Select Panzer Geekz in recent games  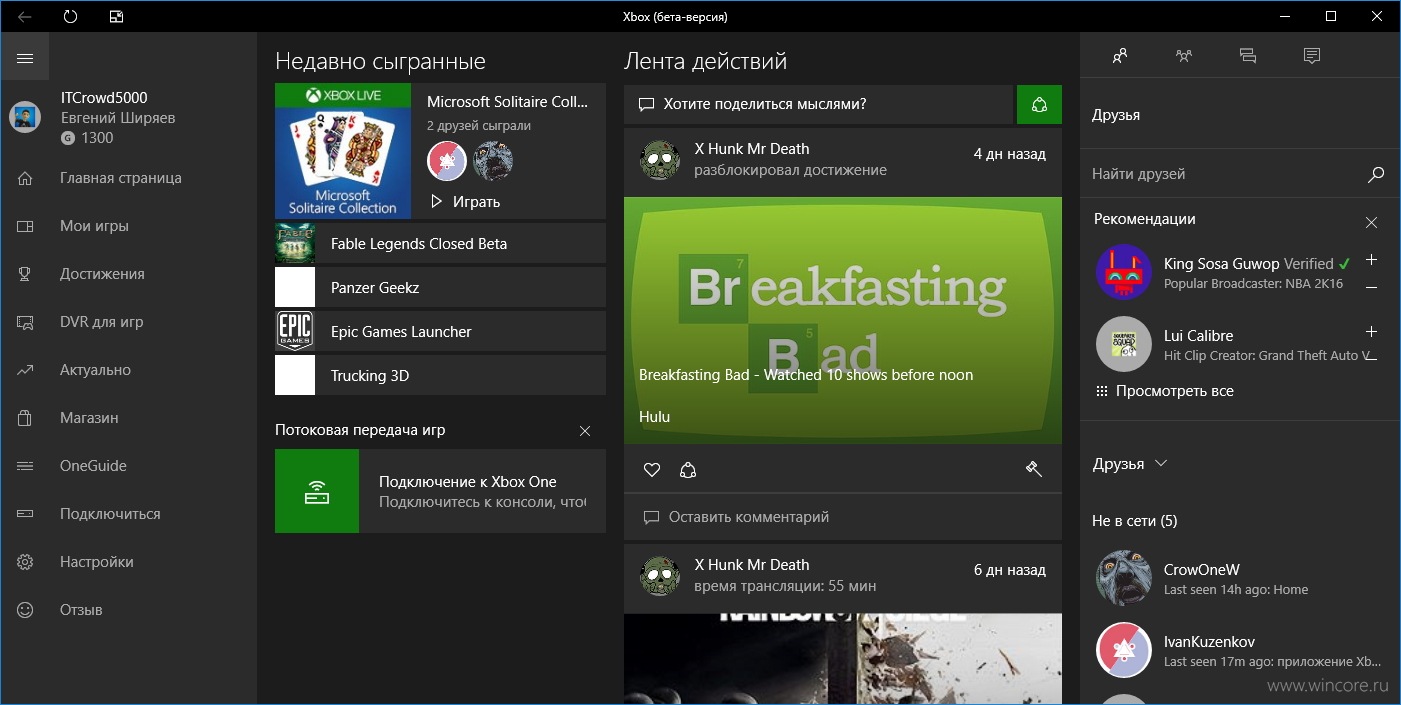(x=440, y=287)
